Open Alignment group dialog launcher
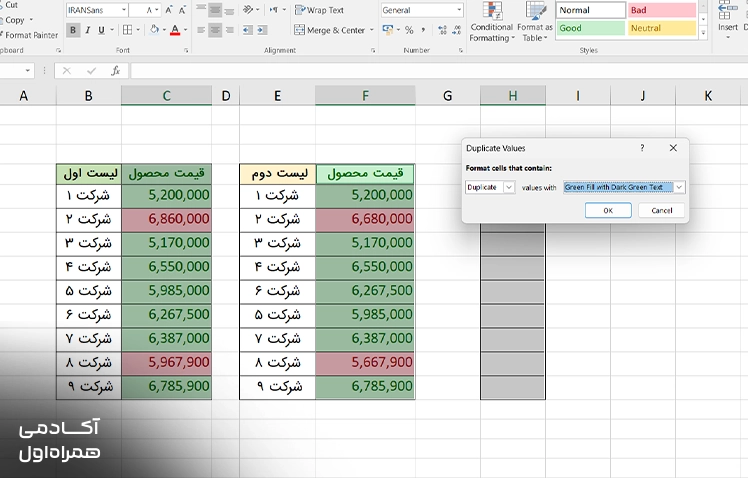 click(x=373, y=50)
